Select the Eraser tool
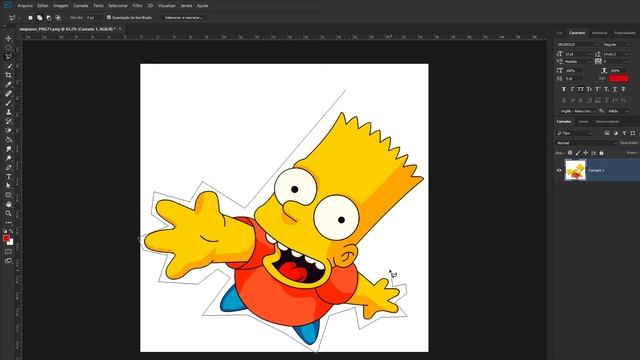The image size is (640, 360). point(8,131)
